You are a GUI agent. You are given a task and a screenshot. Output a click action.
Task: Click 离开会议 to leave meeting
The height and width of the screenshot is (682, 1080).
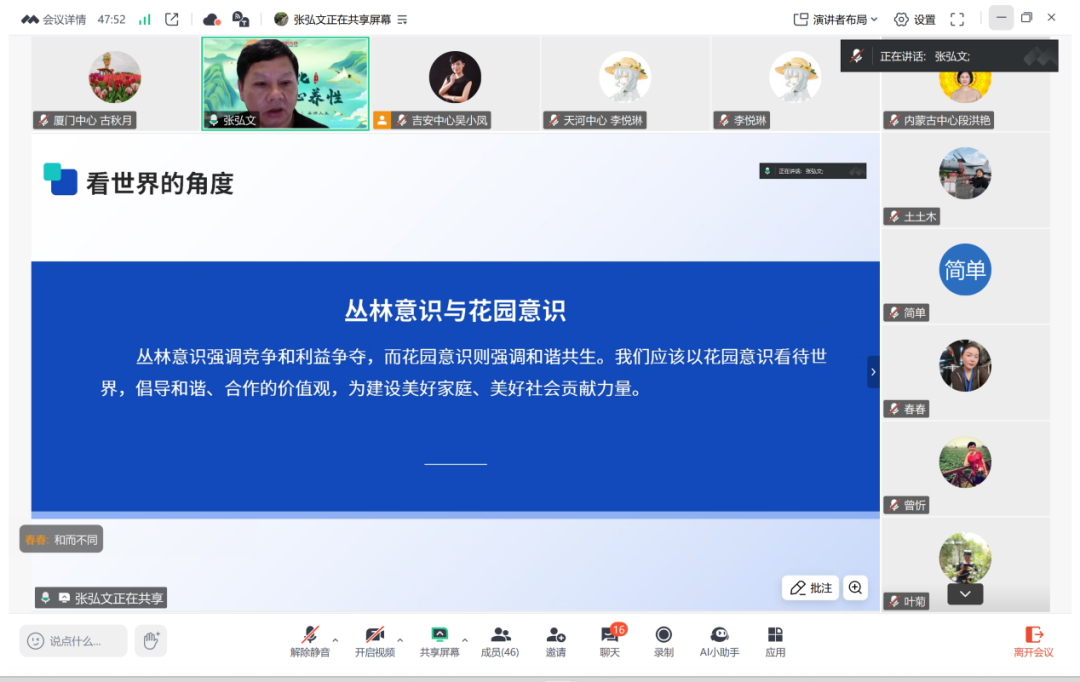click(1034, 640)
